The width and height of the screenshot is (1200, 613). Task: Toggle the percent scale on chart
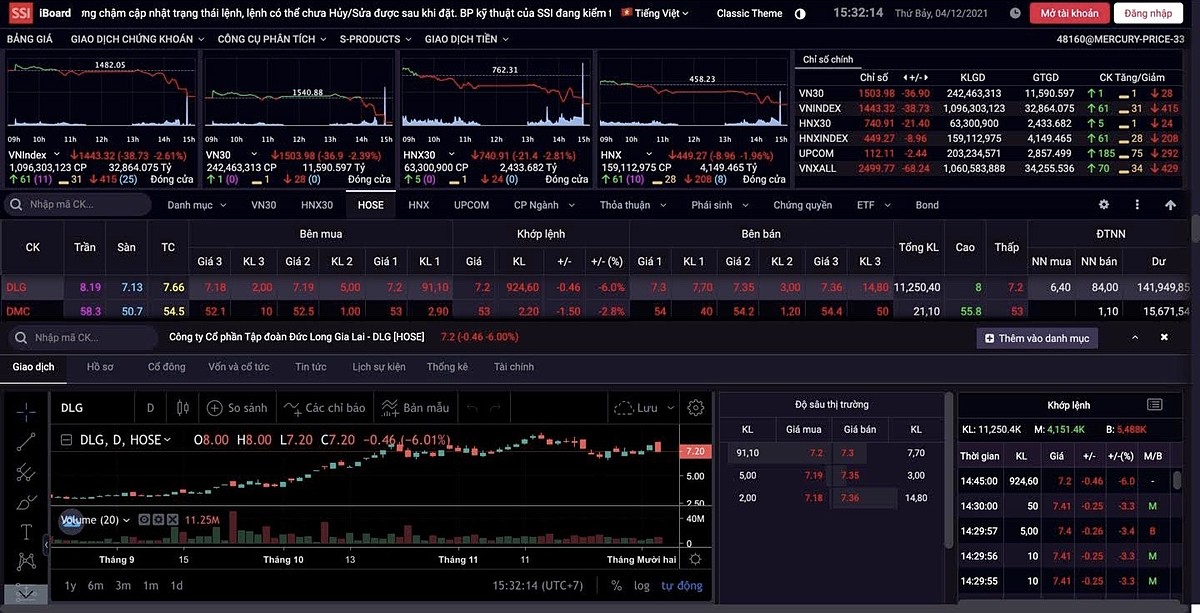tap(616, 586)
